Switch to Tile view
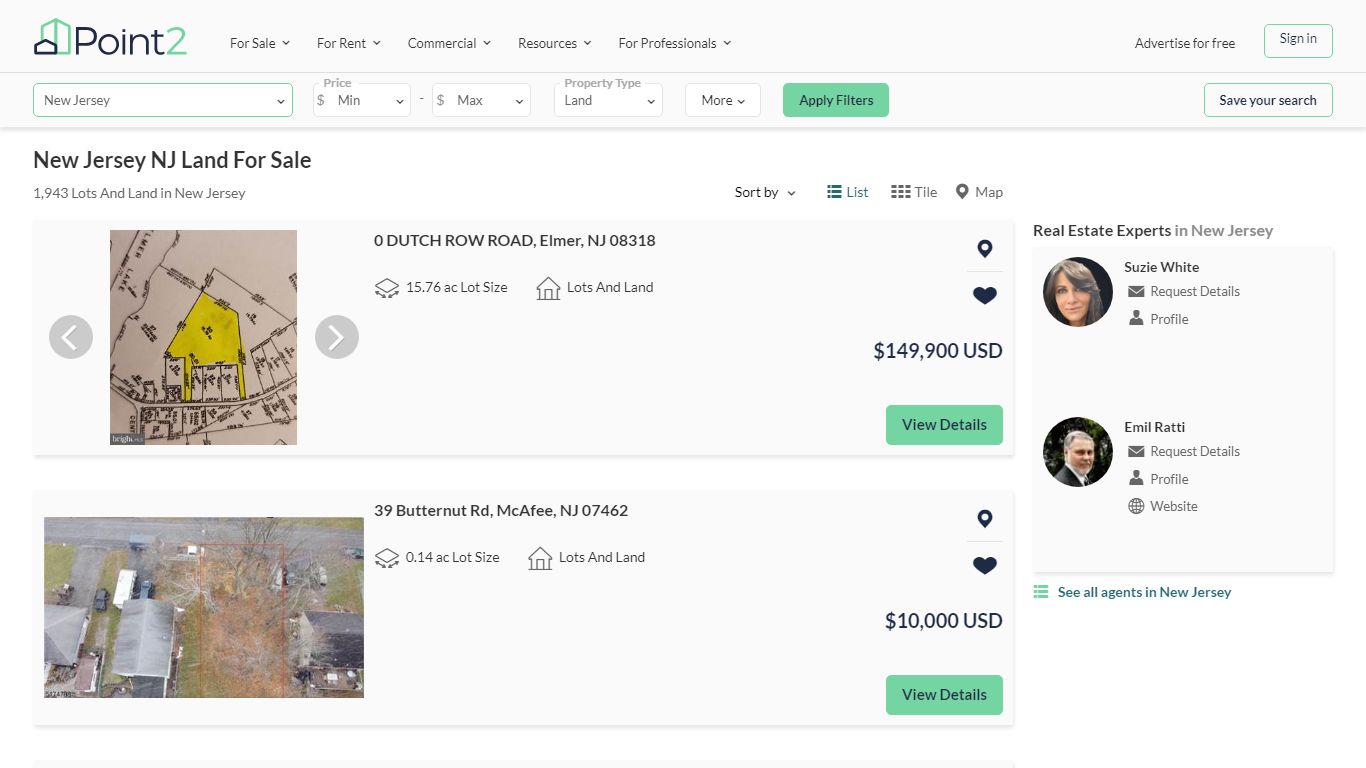This screenshot has width=1366, height=768. [x=914, y=192]
